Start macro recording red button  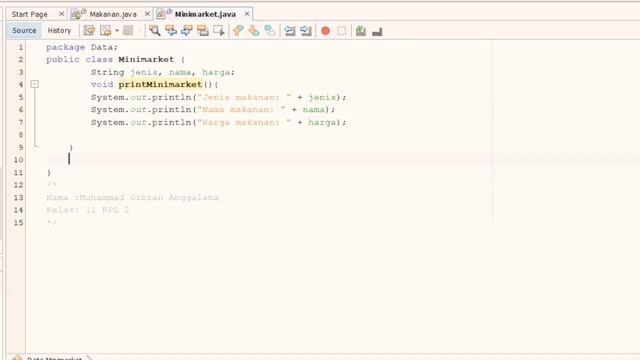pyautogui.click(x=325, y=31)
